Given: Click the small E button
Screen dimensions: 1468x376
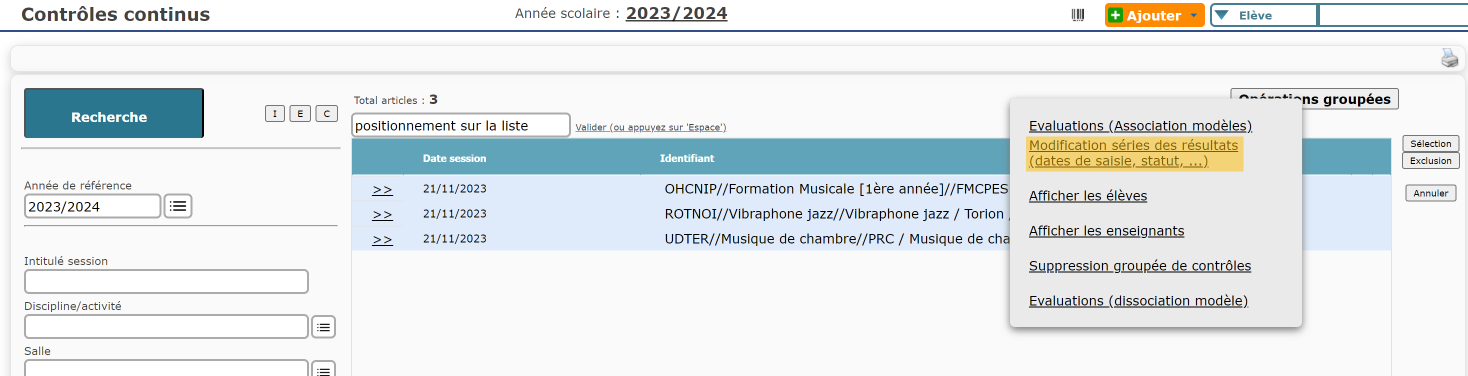Looking at the screenshot, I should (300, 114).
